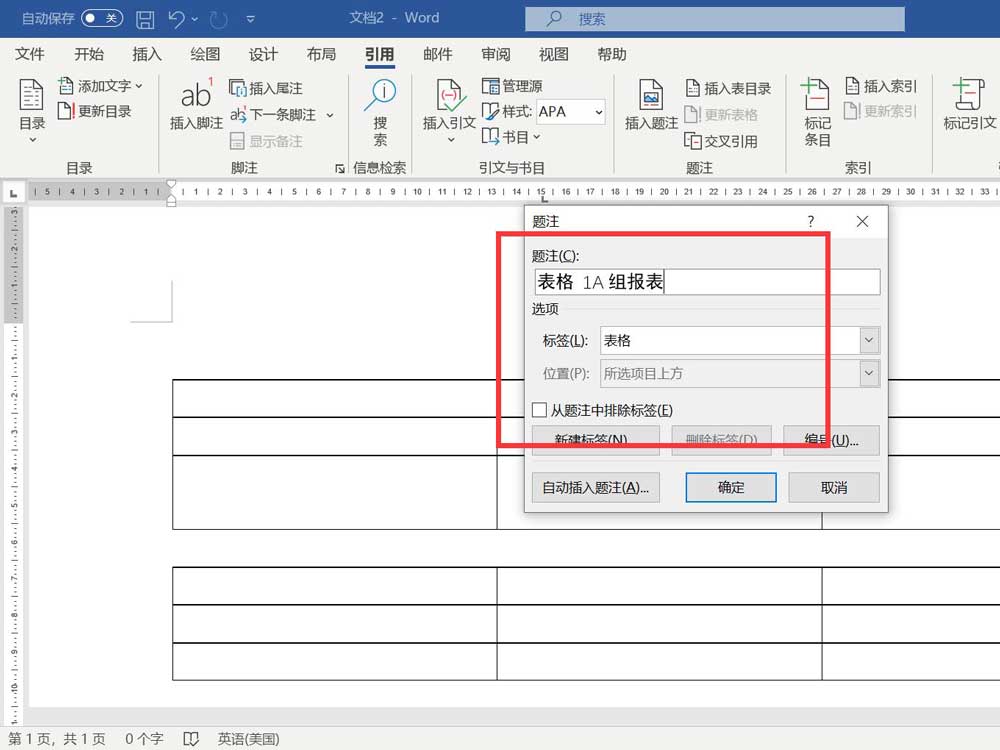Close the 题注 dialog with X
Screen dimensions: 1000x750
point(862,221)
